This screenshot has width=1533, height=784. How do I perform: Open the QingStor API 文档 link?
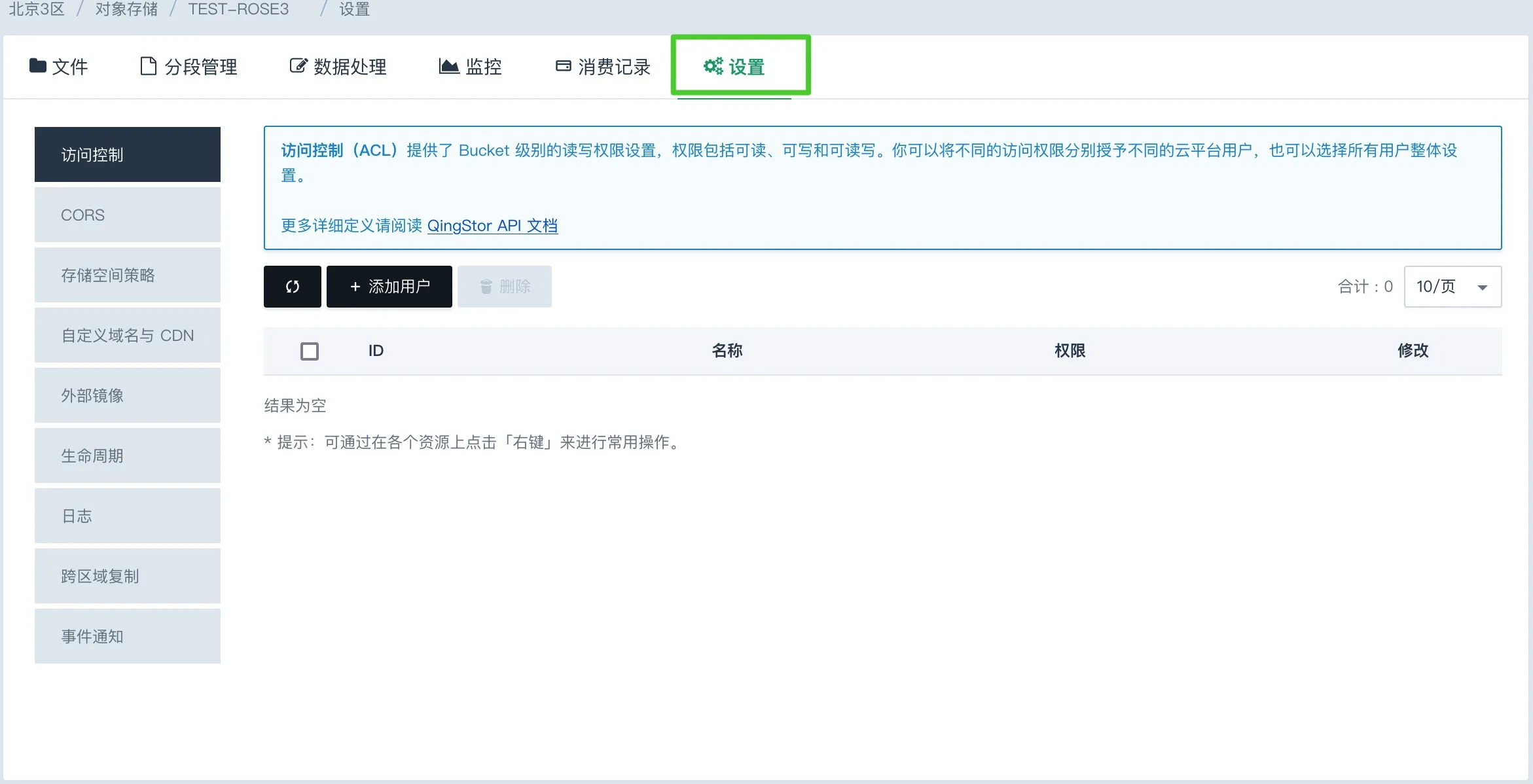pos(492,226)
